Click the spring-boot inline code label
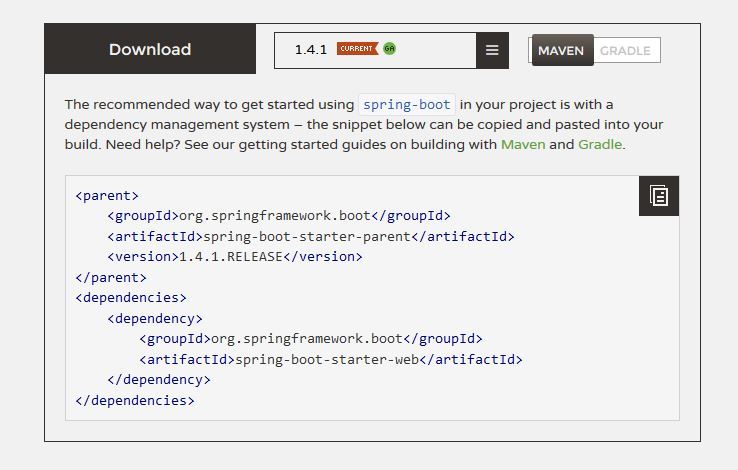This screenshot has height=470, width=738. [407, 104]
